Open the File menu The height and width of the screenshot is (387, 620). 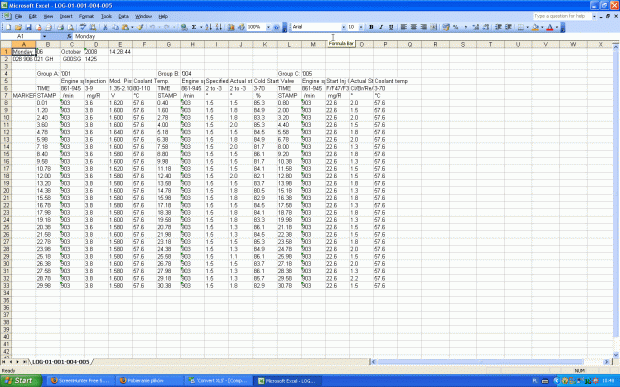tap(18, 16)
